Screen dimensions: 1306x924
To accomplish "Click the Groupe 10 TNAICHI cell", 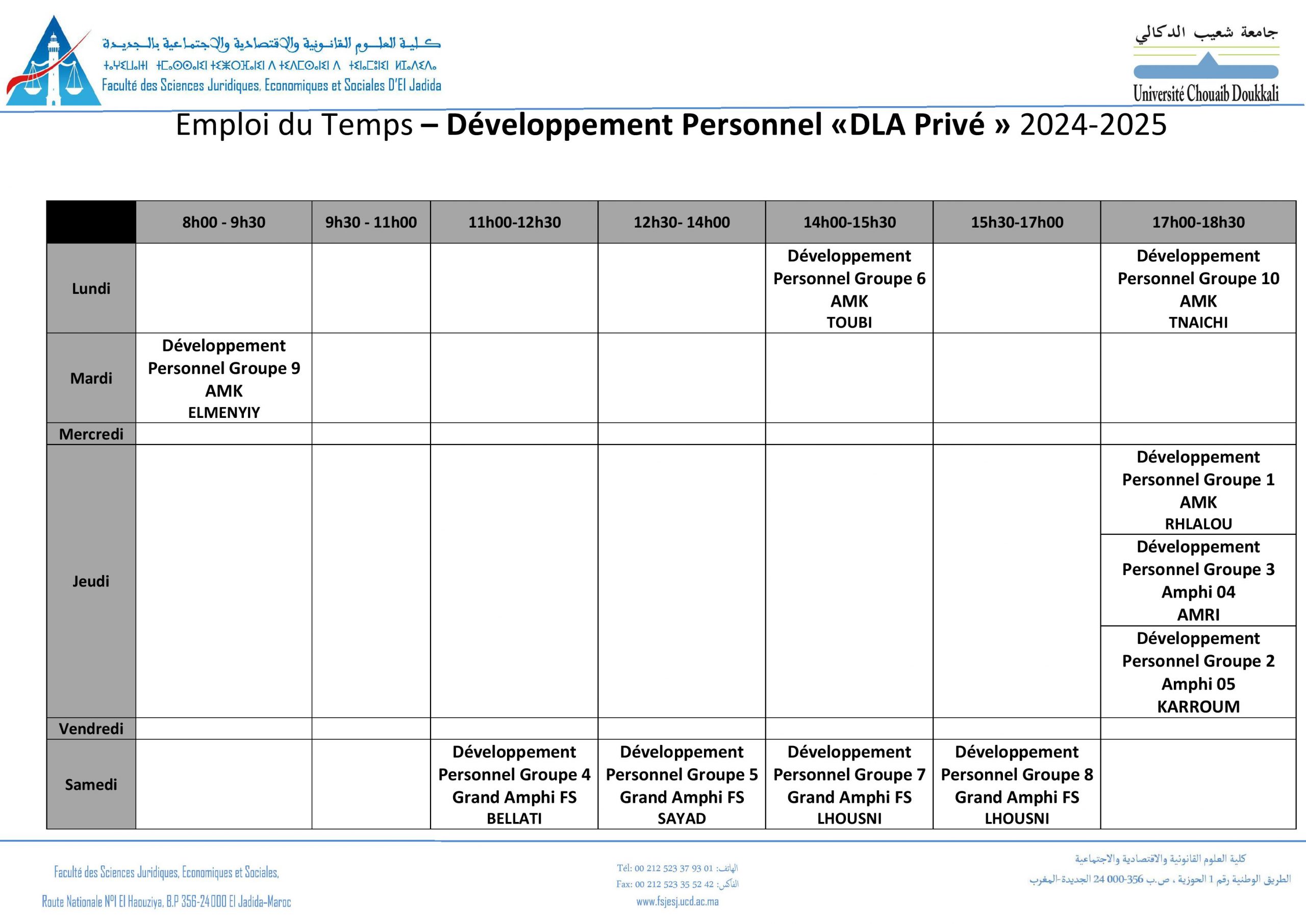I will pyautogui.click(x=1198, y=288).
